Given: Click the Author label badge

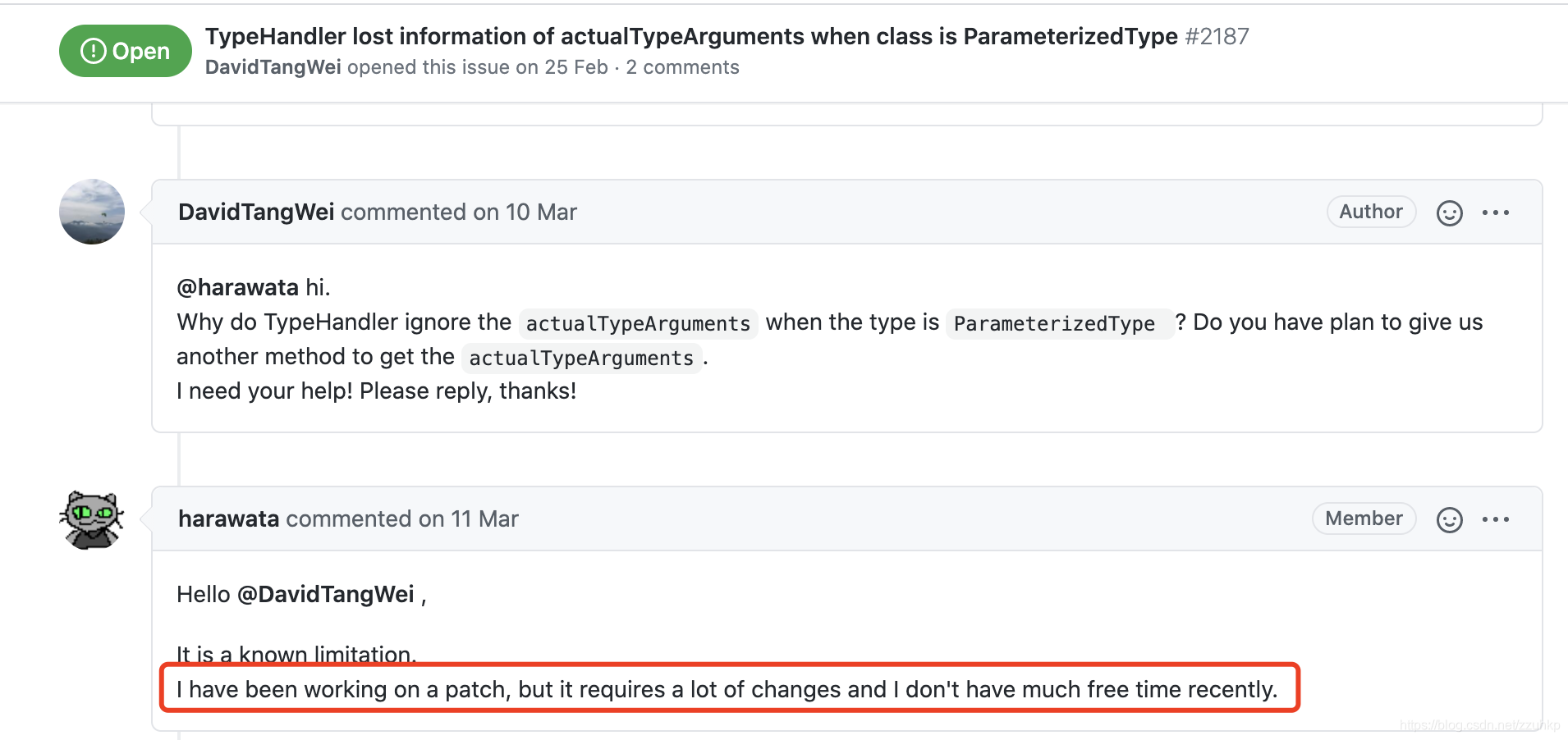Looking at the screenshot, I should (1370, 212).
